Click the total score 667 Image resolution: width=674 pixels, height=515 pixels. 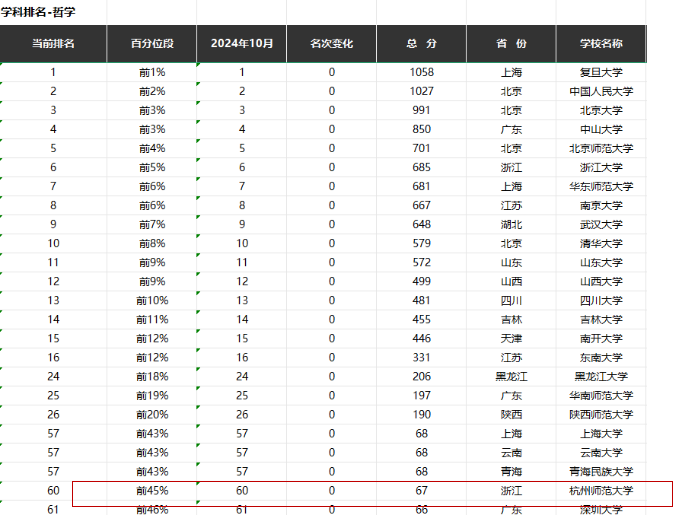pos(421,205)
